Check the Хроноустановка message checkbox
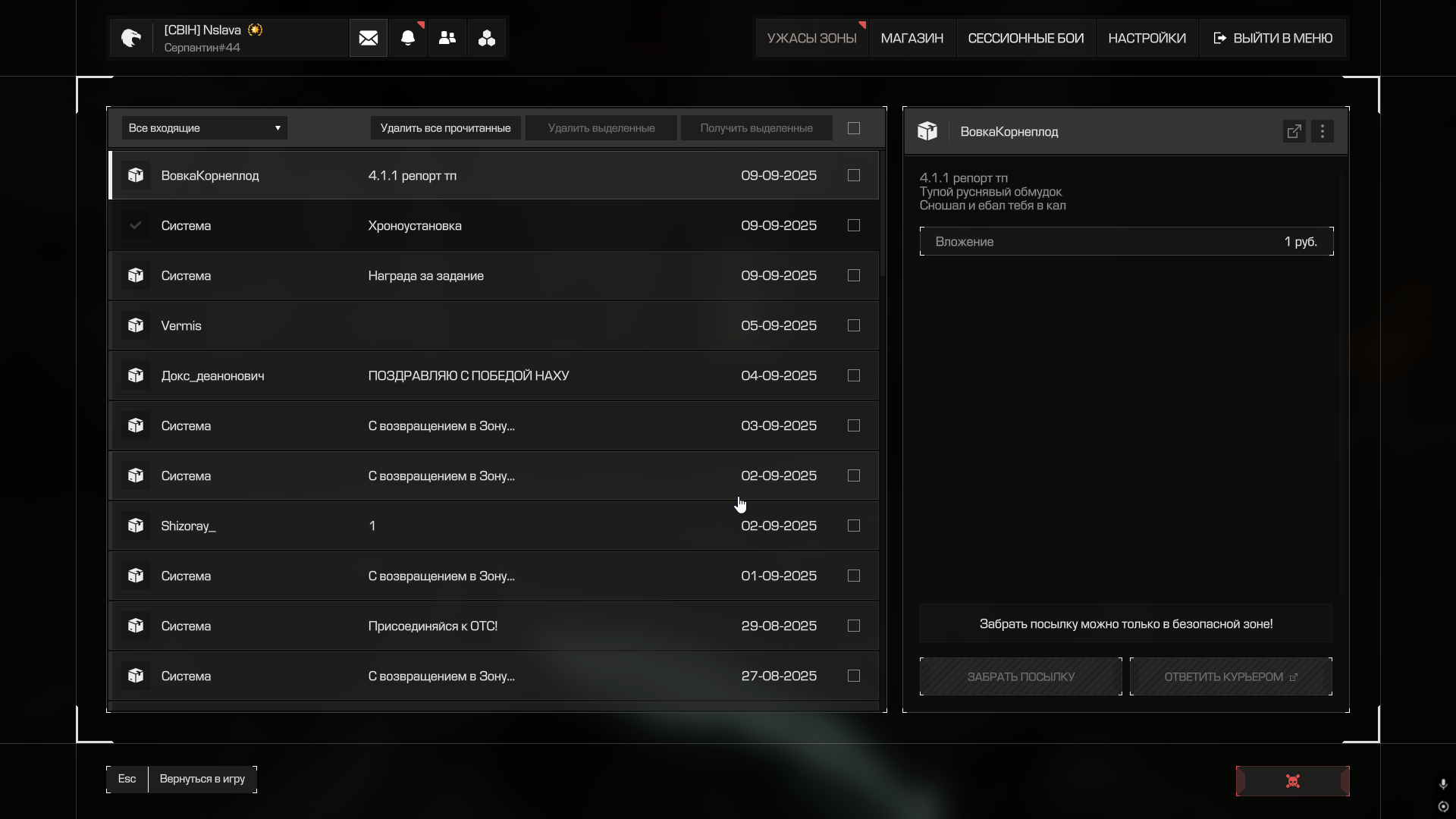Image resolution: width=1456 pixels, height=819 pixels. [x=854, y=225]
